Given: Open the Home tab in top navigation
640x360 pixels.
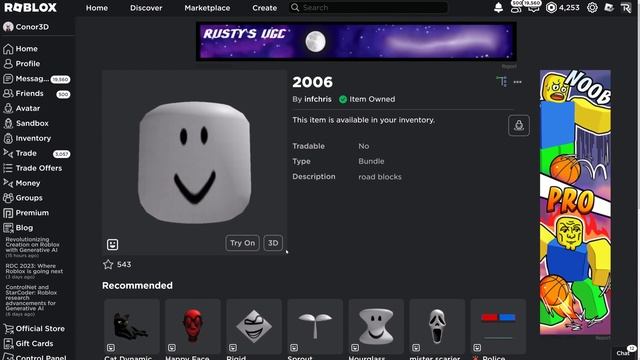Looking at the screenshot, I should (97, 8).
